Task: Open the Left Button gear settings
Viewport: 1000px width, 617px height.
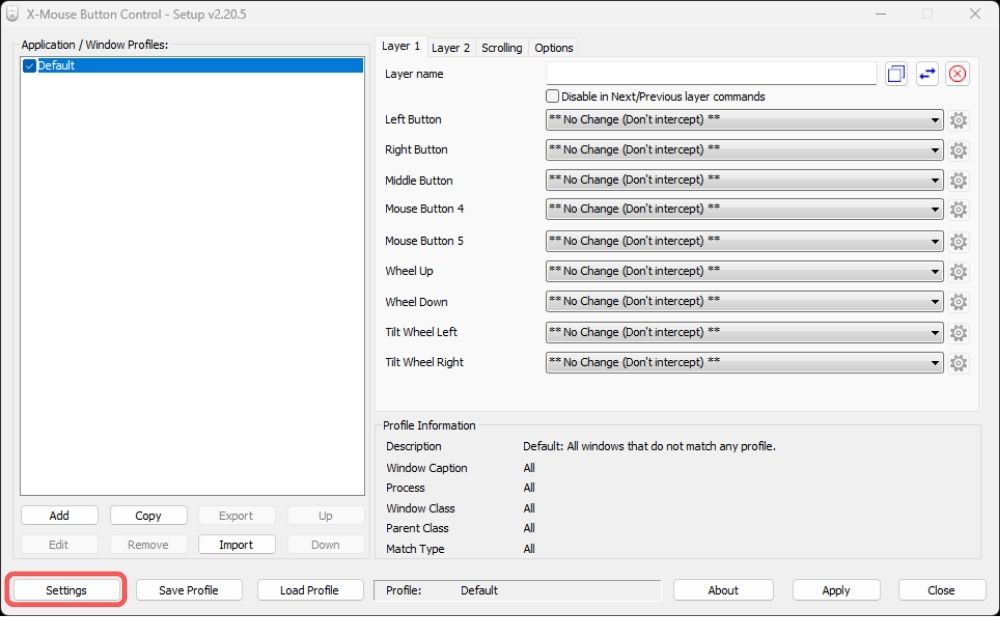Action: [958, 120]
